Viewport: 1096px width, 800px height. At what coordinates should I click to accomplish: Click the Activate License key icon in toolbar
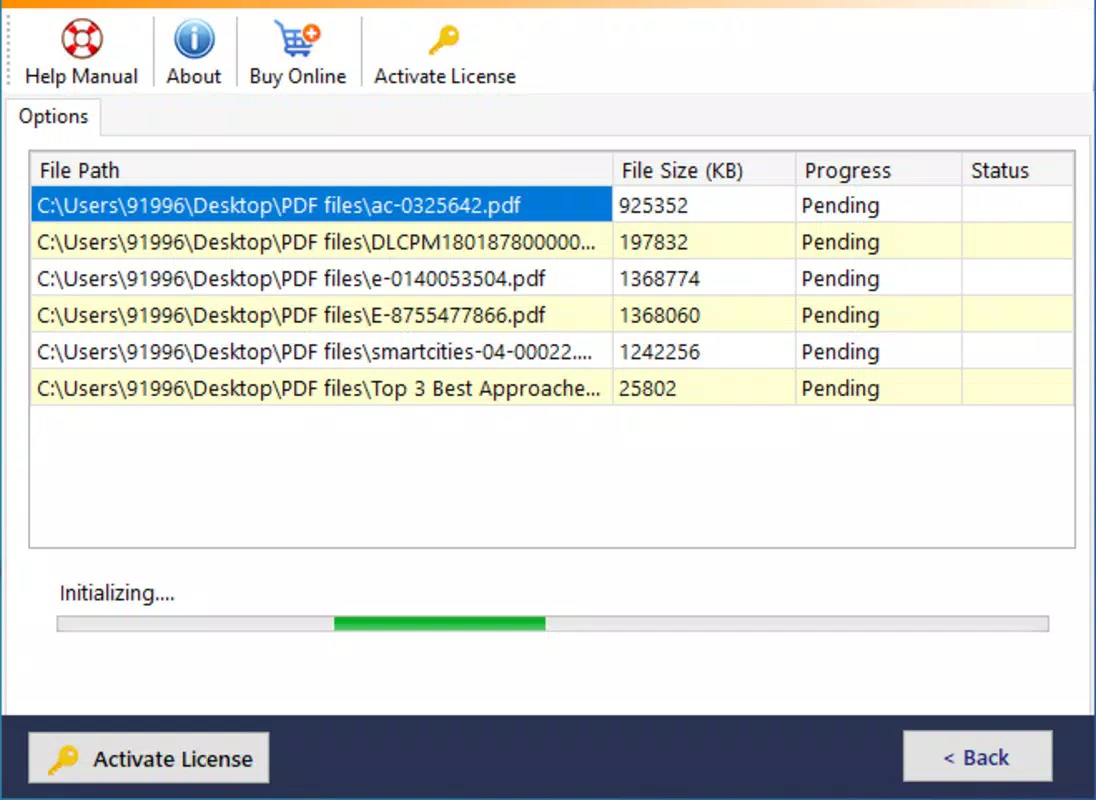click(444, 39)
